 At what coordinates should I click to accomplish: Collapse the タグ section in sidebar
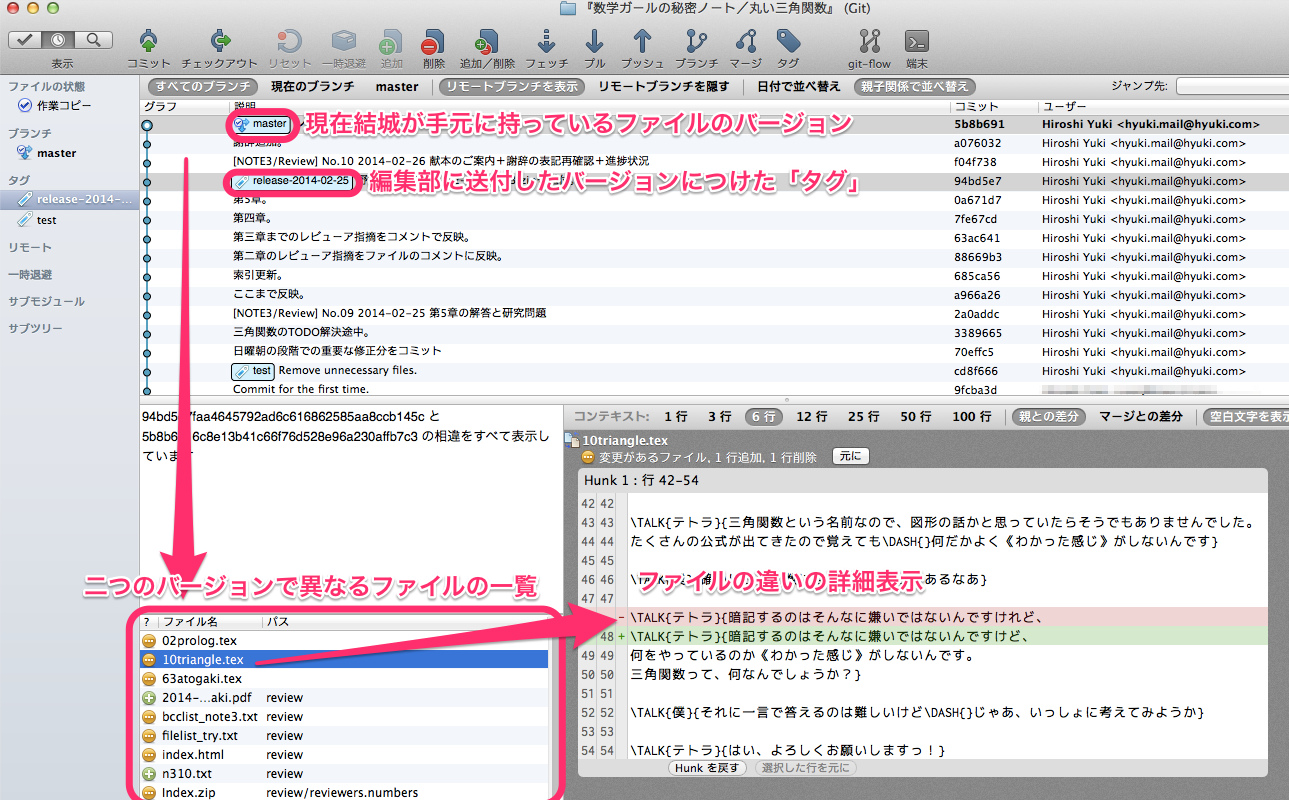click(18, 180)
